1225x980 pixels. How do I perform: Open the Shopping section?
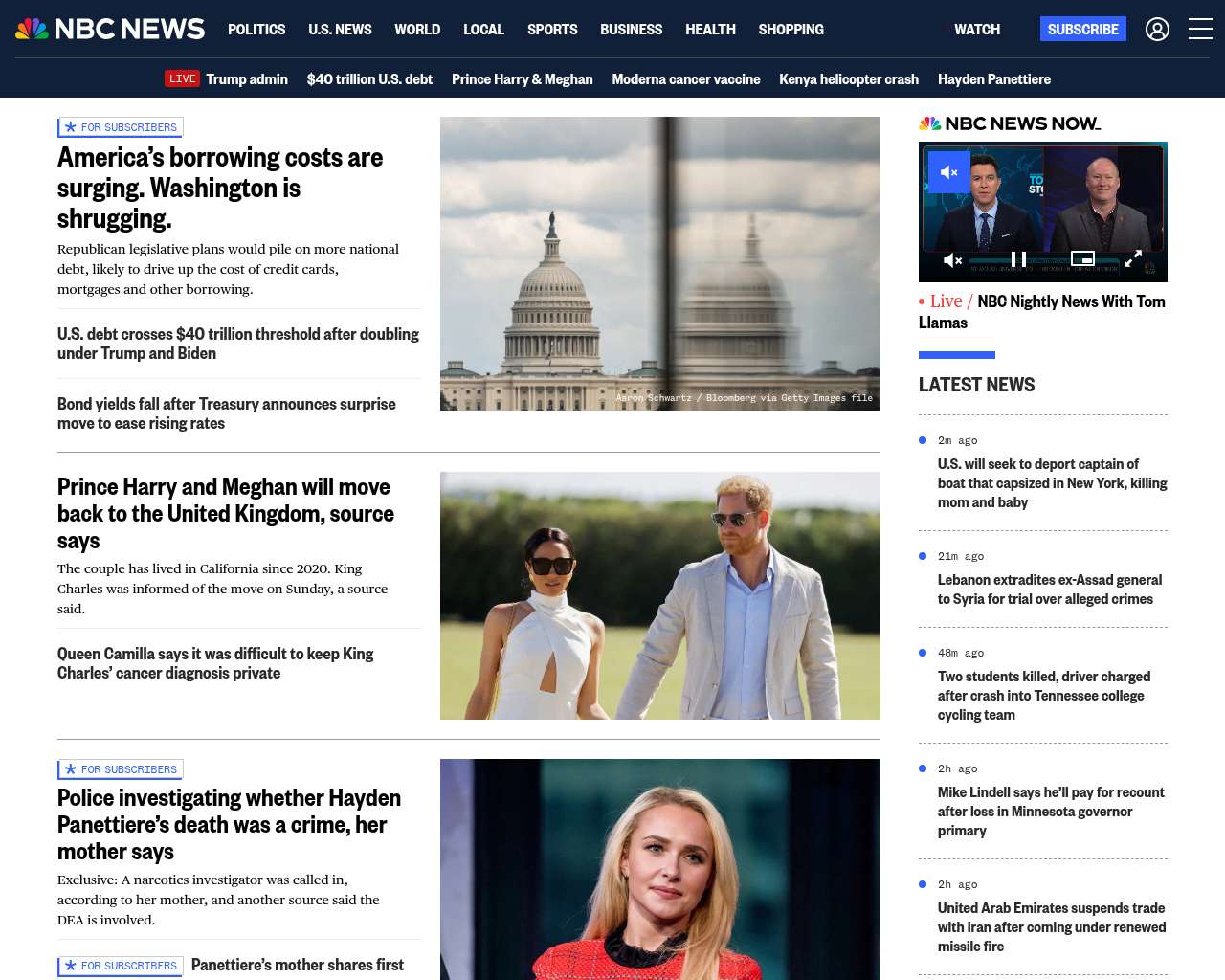(x=791, y=30)
